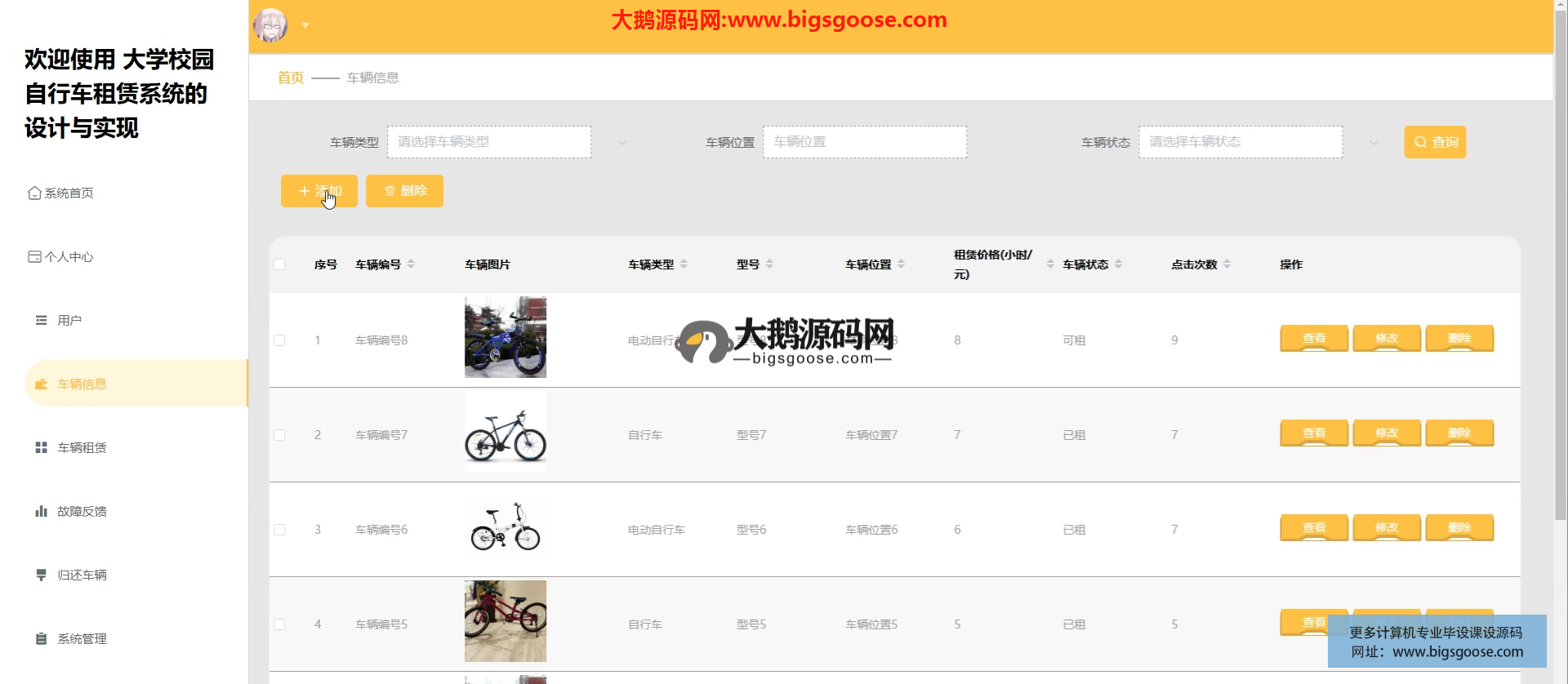Click the user avatar in the header

[270, 25]
